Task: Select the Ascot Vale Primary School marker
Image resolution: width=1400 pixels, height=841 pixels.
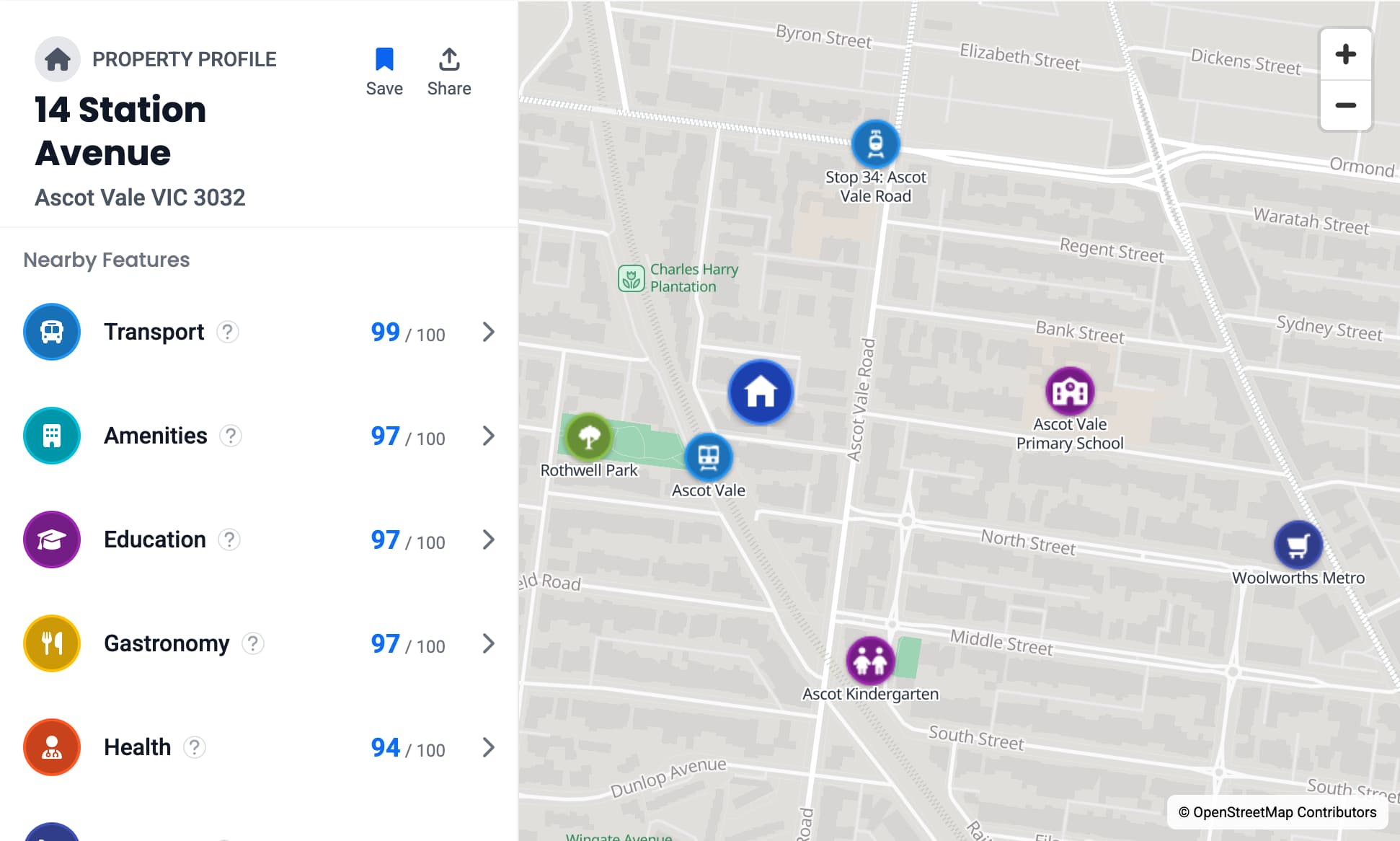Action: [1070, 392]
